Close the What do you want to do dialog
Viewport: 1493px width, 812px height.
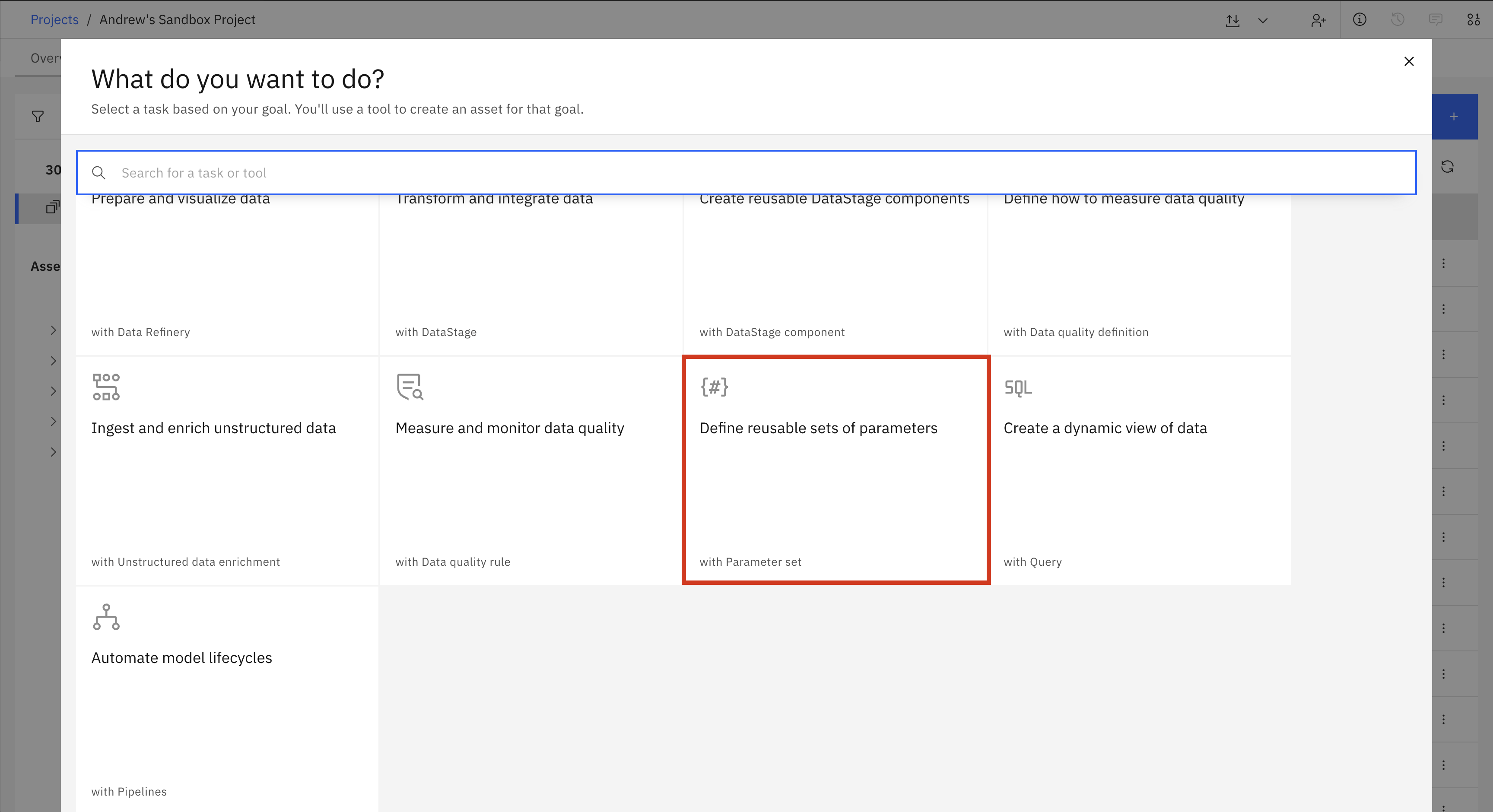click(x=1409, y=61)
